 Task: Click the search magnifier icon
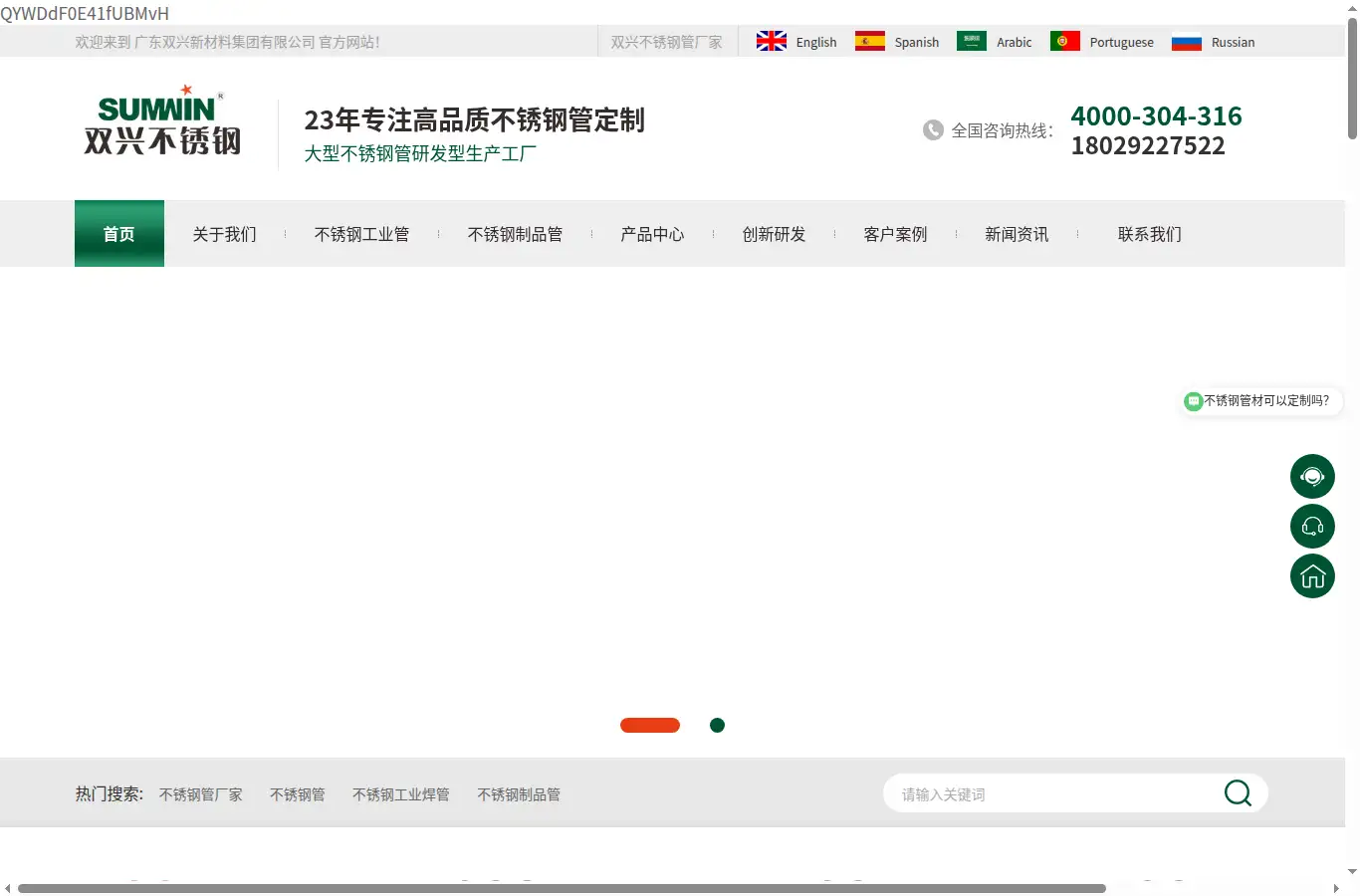click(x=1238, y=793)
